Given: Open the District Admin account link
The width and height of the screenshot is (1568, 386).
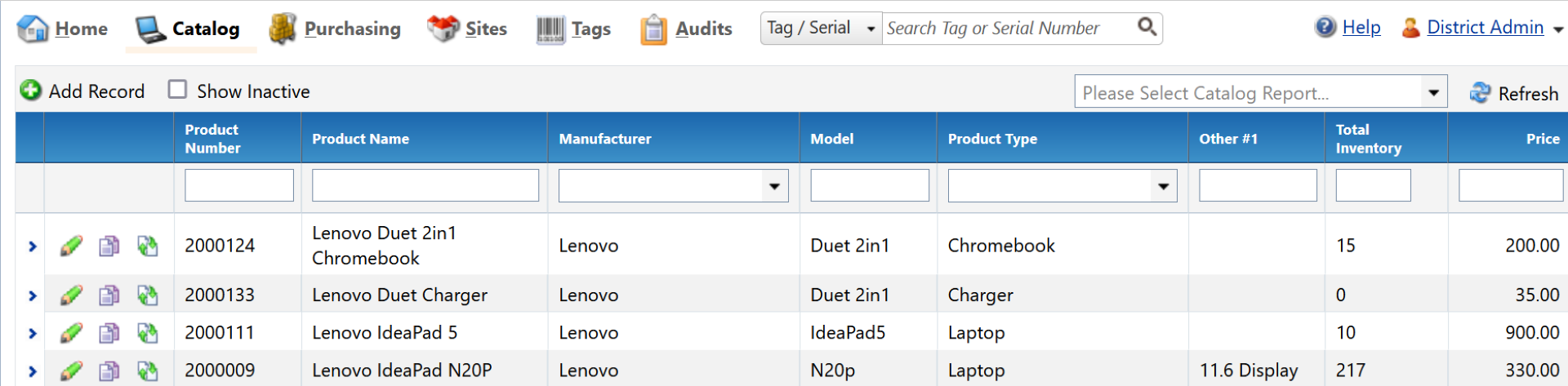Looking at the screenshot, I should click(1485, 27).
